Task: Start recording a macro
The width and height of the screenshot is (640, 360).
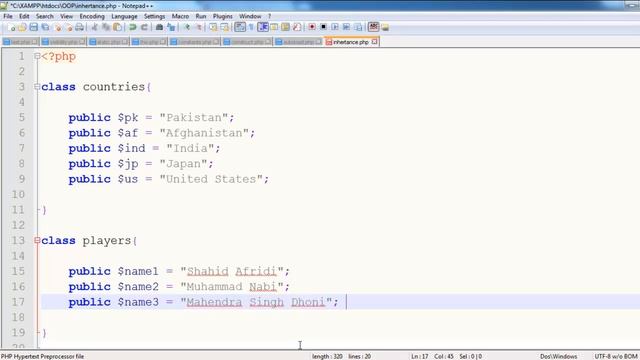Action: click(312, 27)
